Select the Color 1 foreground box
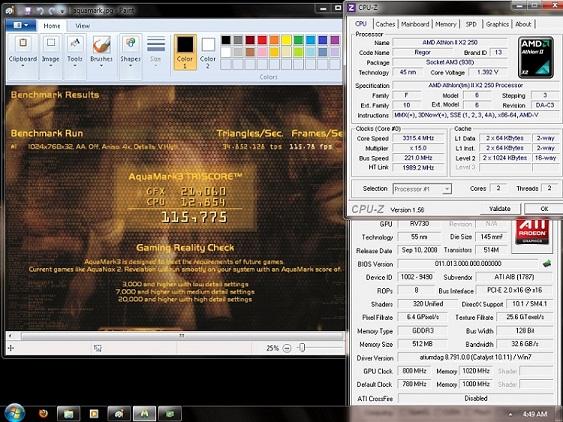Image resolution: width=563 pixels, height=422 pixels. click(185, 52)
